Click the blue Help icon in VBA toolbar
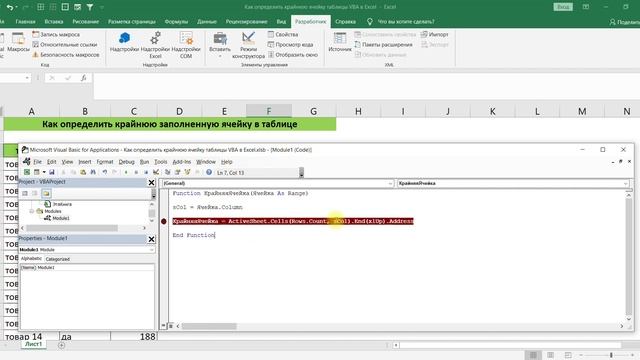 [209, 172]
